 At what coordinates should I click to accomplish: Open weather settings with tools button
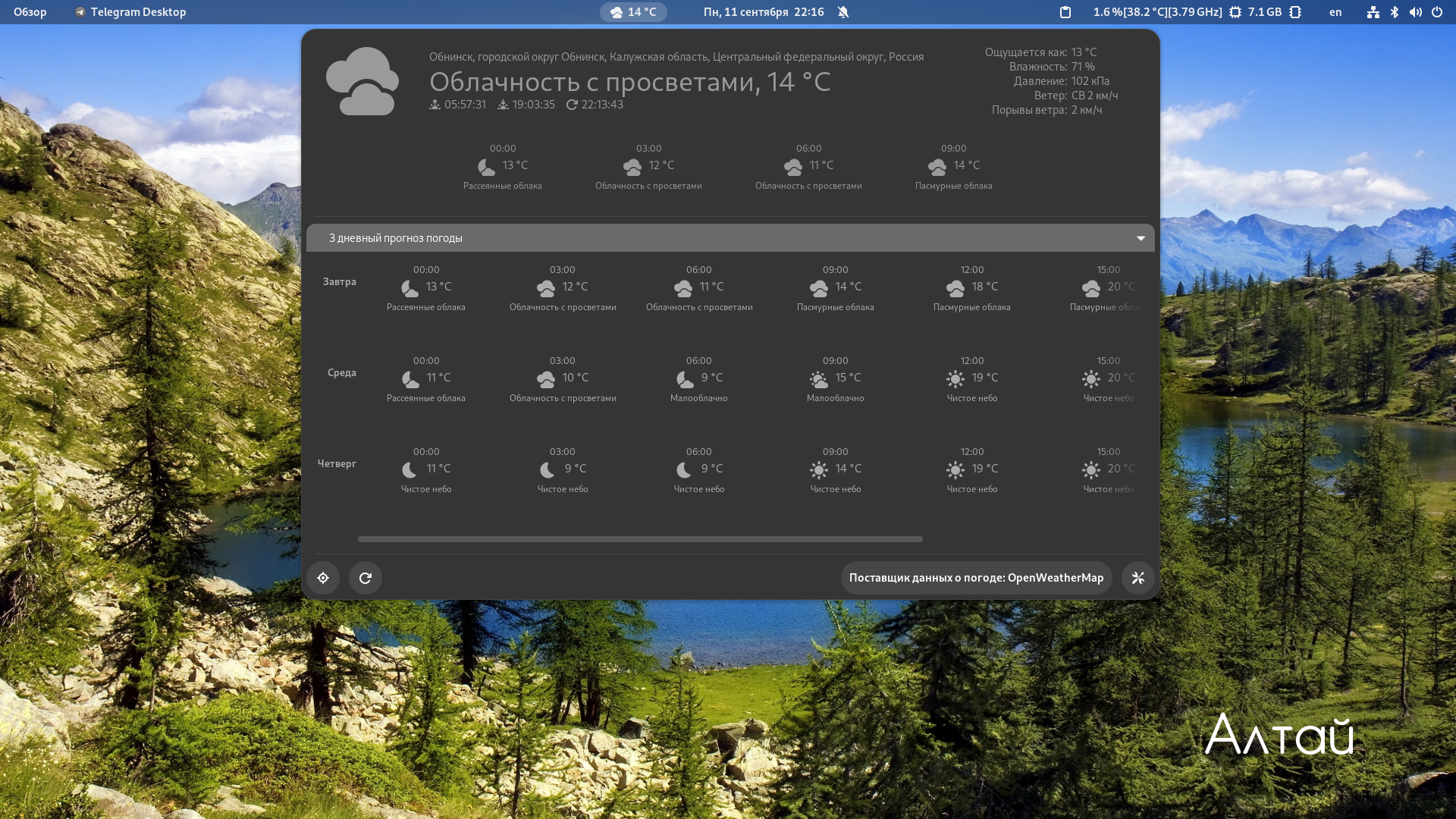tap(1138, 578)
